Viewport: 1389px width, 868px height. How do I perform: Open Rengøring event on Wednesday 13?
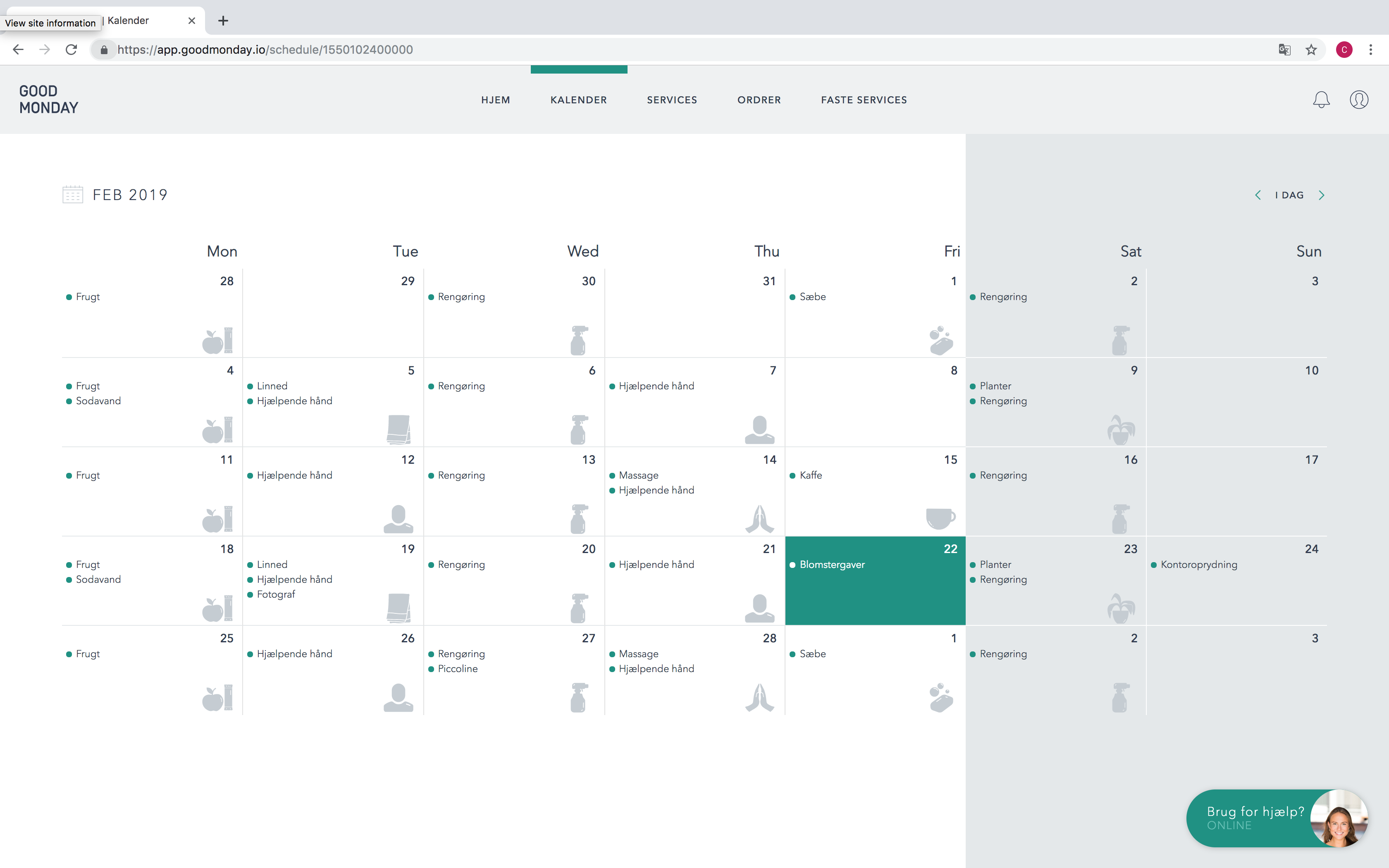461,475
